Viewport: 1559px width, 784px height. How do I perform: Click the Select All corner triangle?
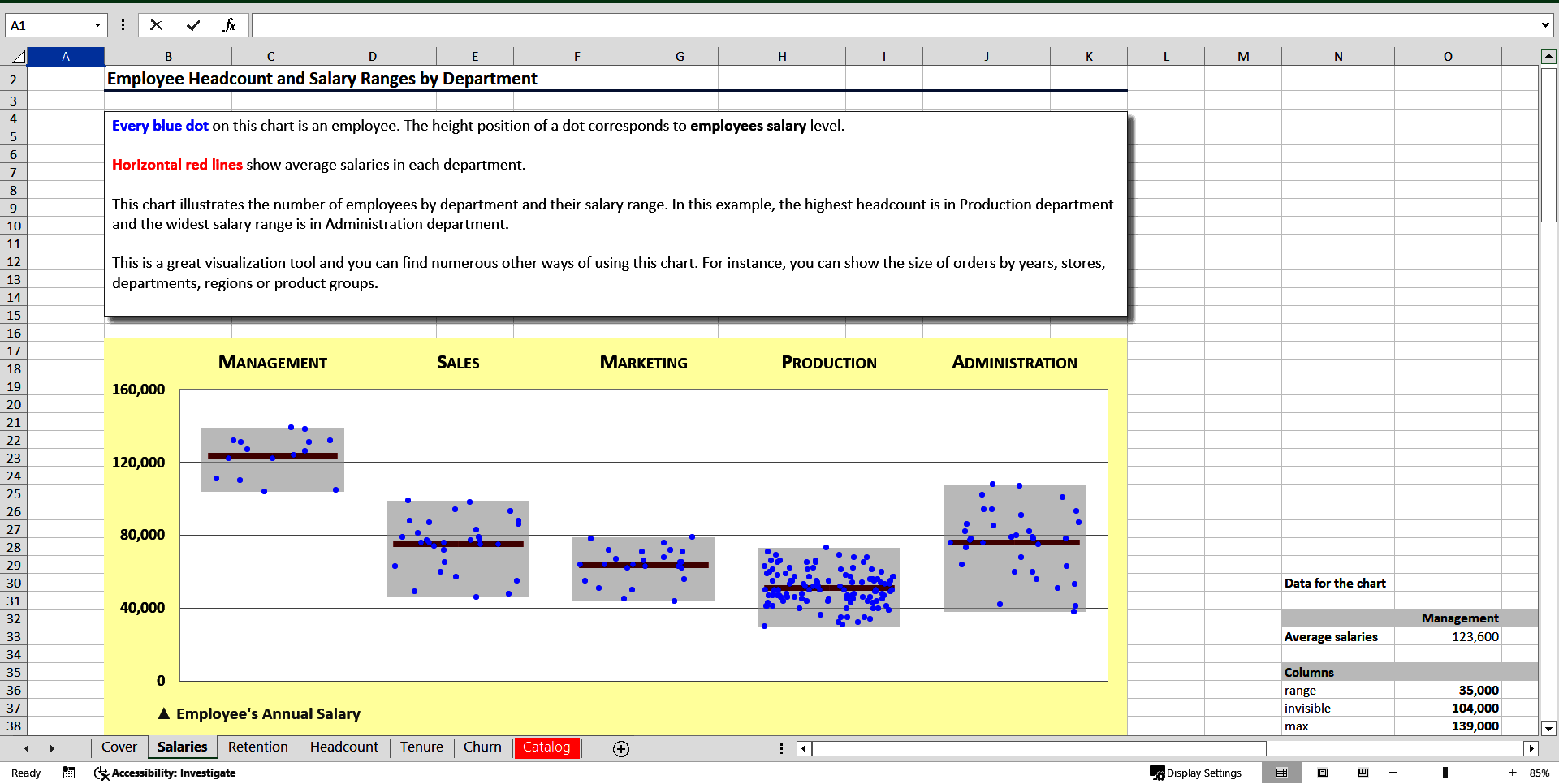18,57
